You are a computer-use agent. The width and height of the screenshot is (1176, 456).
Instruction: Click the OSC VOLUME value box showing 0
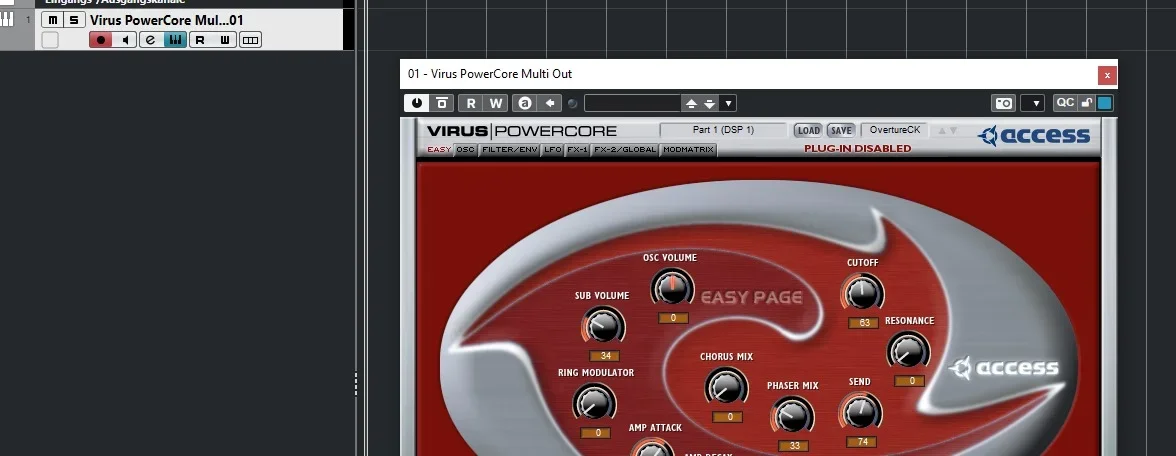click(674, 318)
